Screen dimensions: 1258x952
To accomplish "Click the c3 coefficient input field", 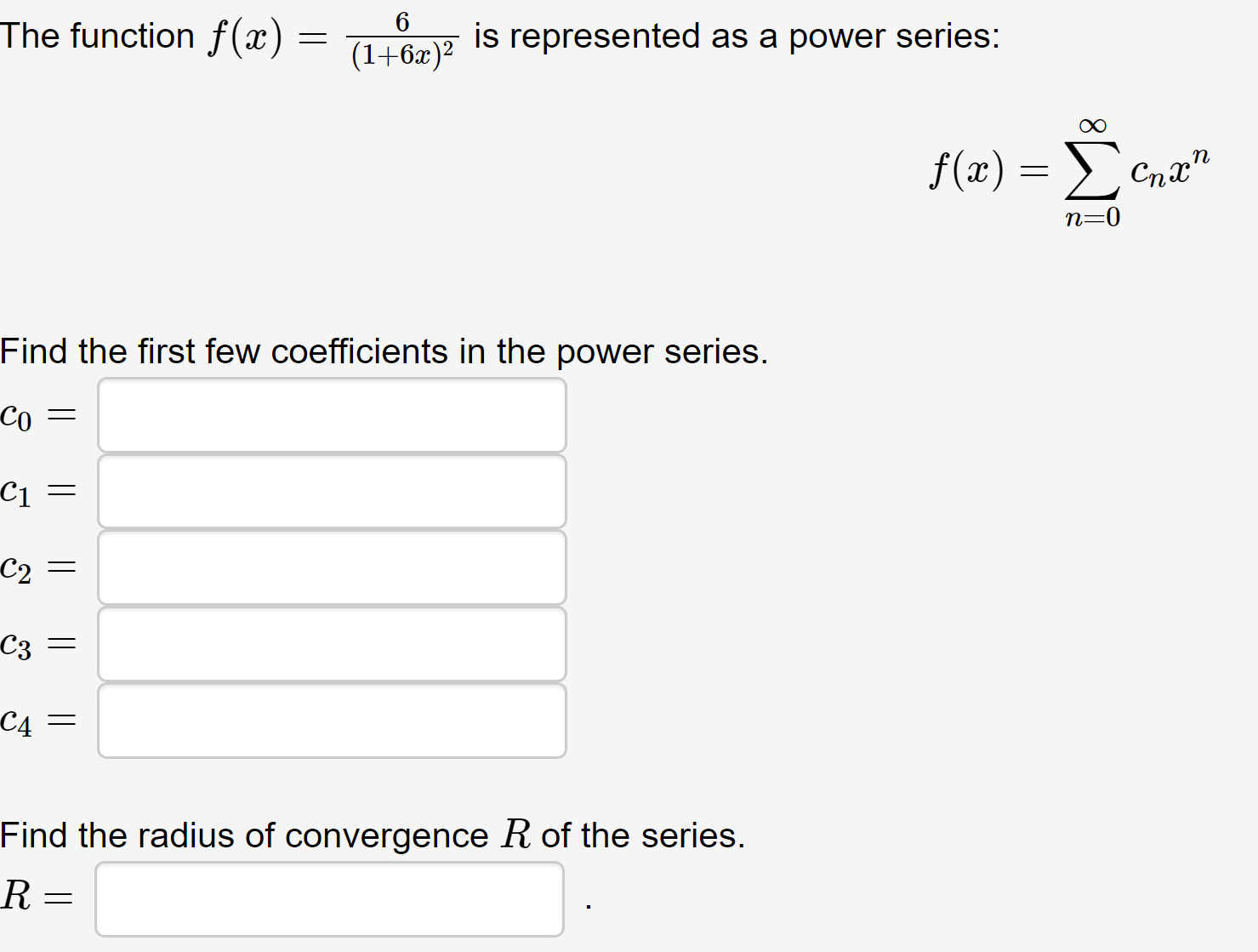I will pos(332,644).
